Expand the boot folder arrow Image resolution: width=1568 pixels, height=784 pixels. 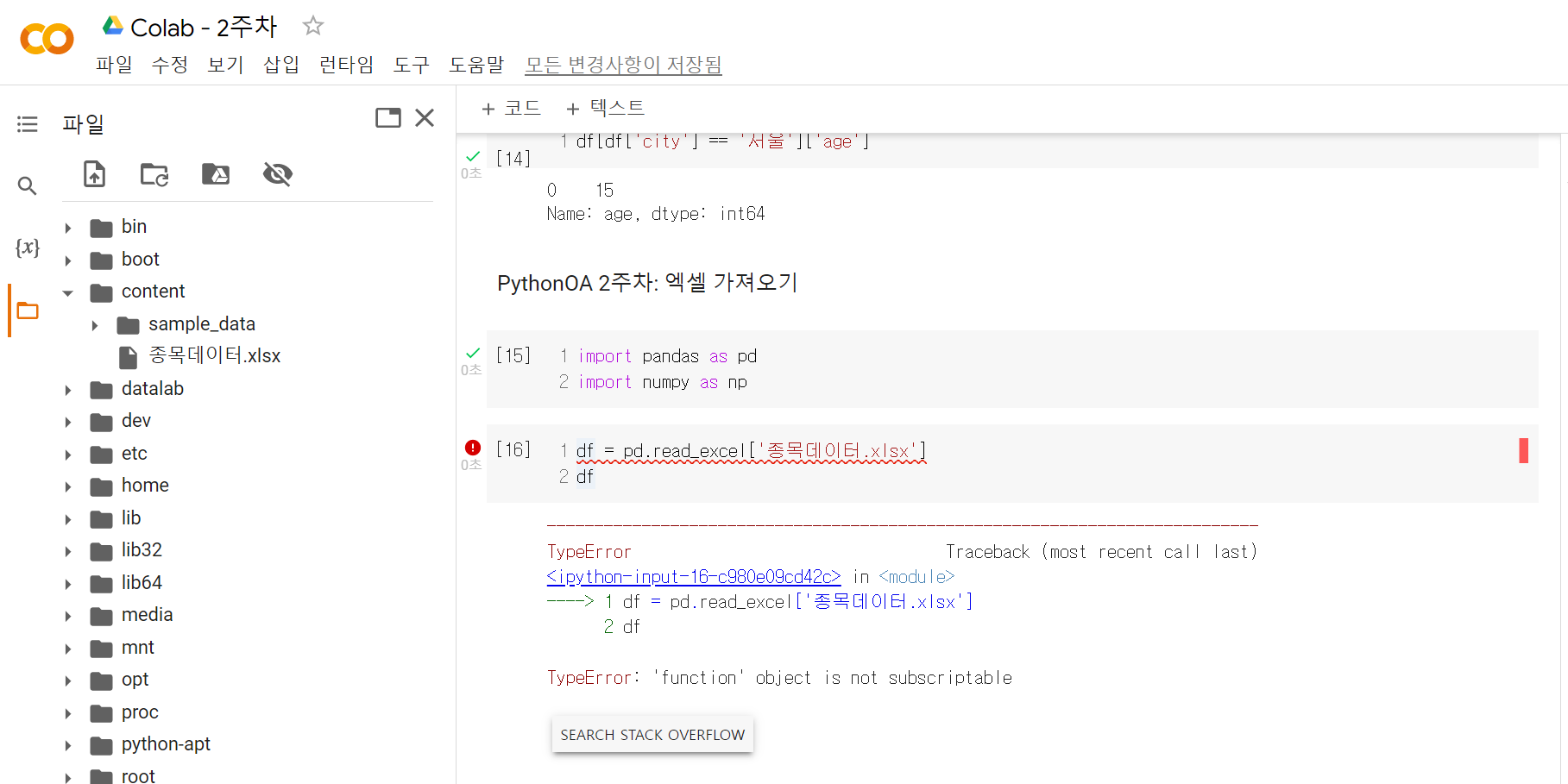[68, 260]
